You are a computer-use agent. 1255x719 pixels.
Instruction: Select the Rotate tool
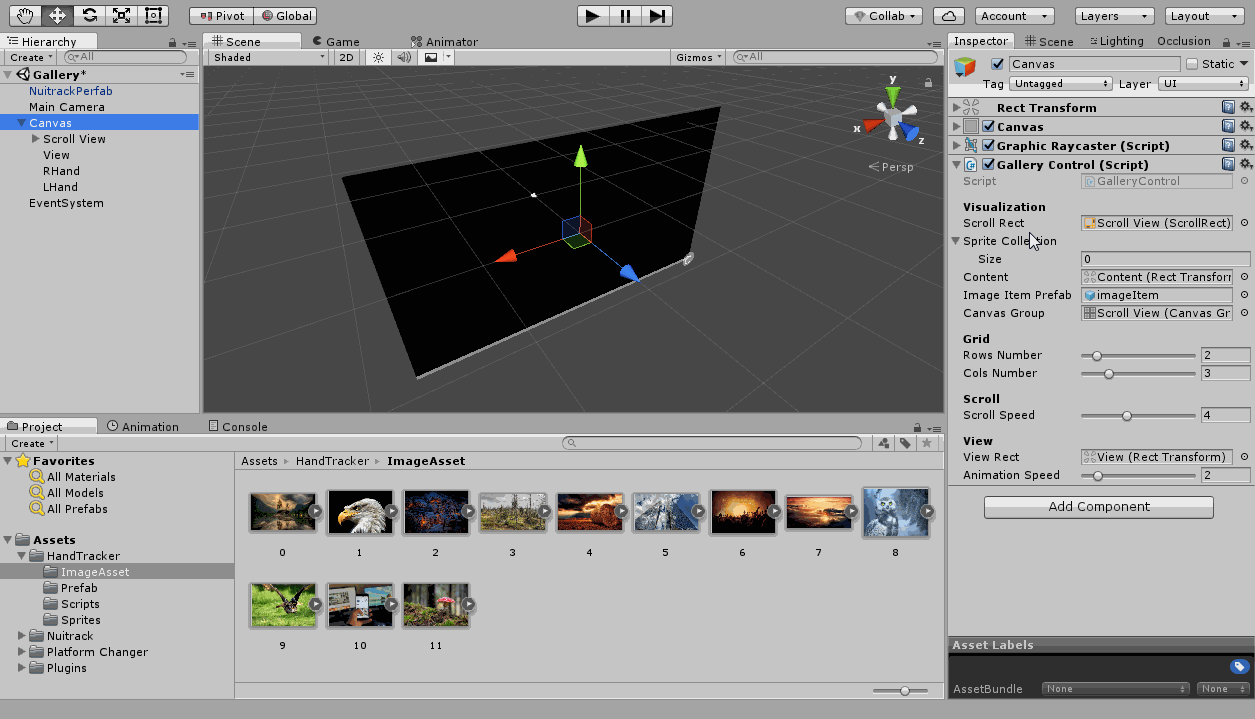89,15
